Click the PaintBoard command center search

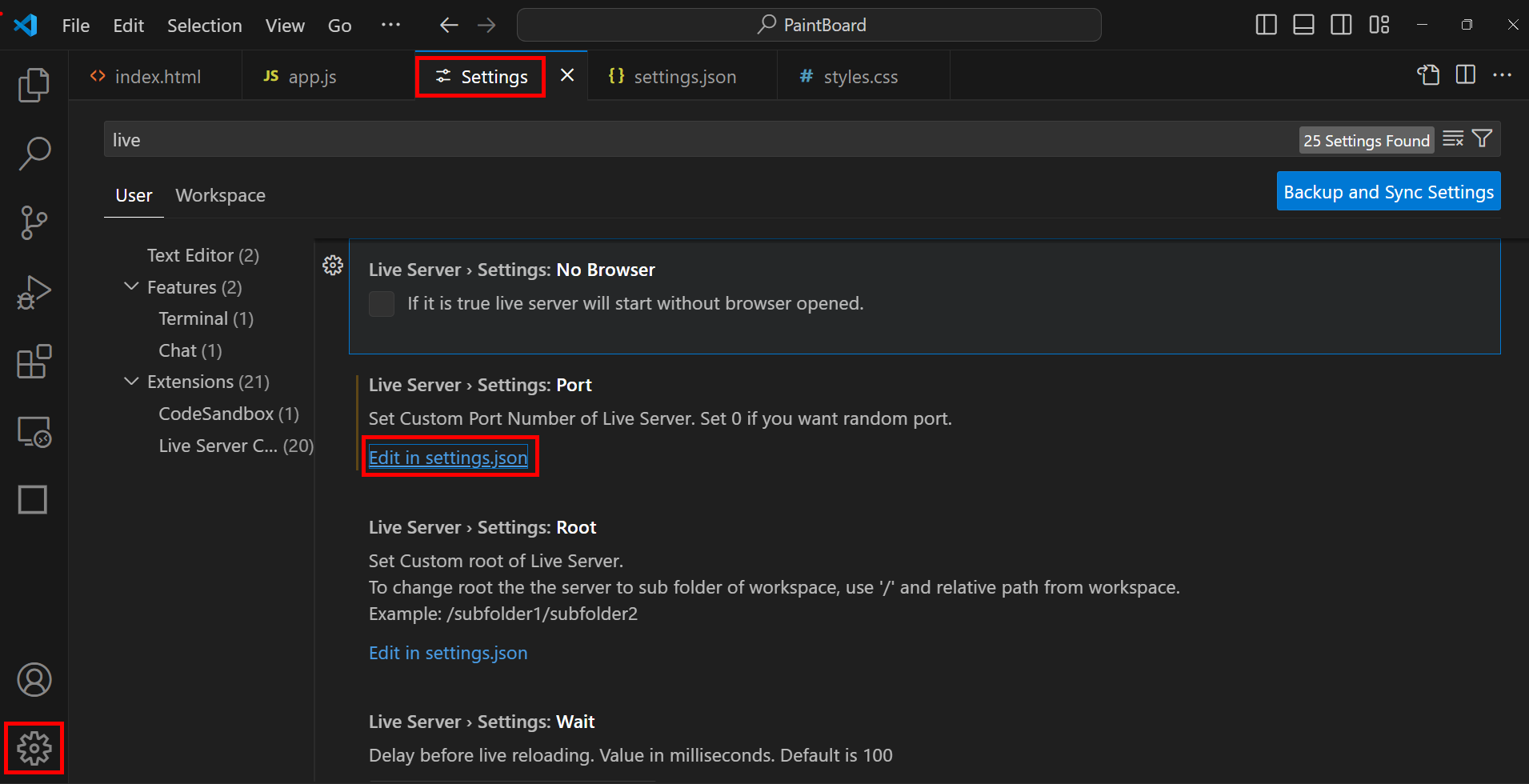(x=809, y=25)
